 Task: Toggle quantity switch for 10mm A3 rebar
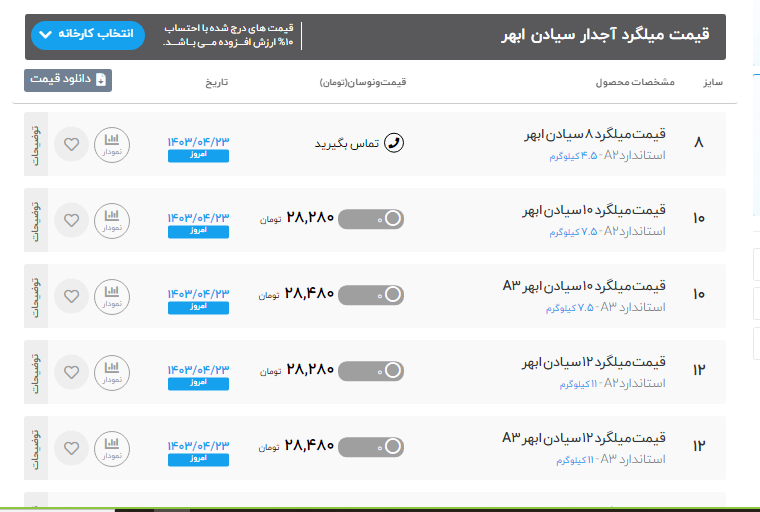pos(371,295)
